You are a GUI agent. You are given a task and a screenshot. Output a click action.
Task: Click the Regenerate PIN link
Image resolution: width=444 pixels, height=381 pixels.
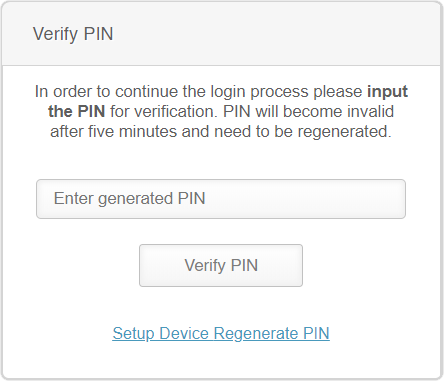point(271,333)
